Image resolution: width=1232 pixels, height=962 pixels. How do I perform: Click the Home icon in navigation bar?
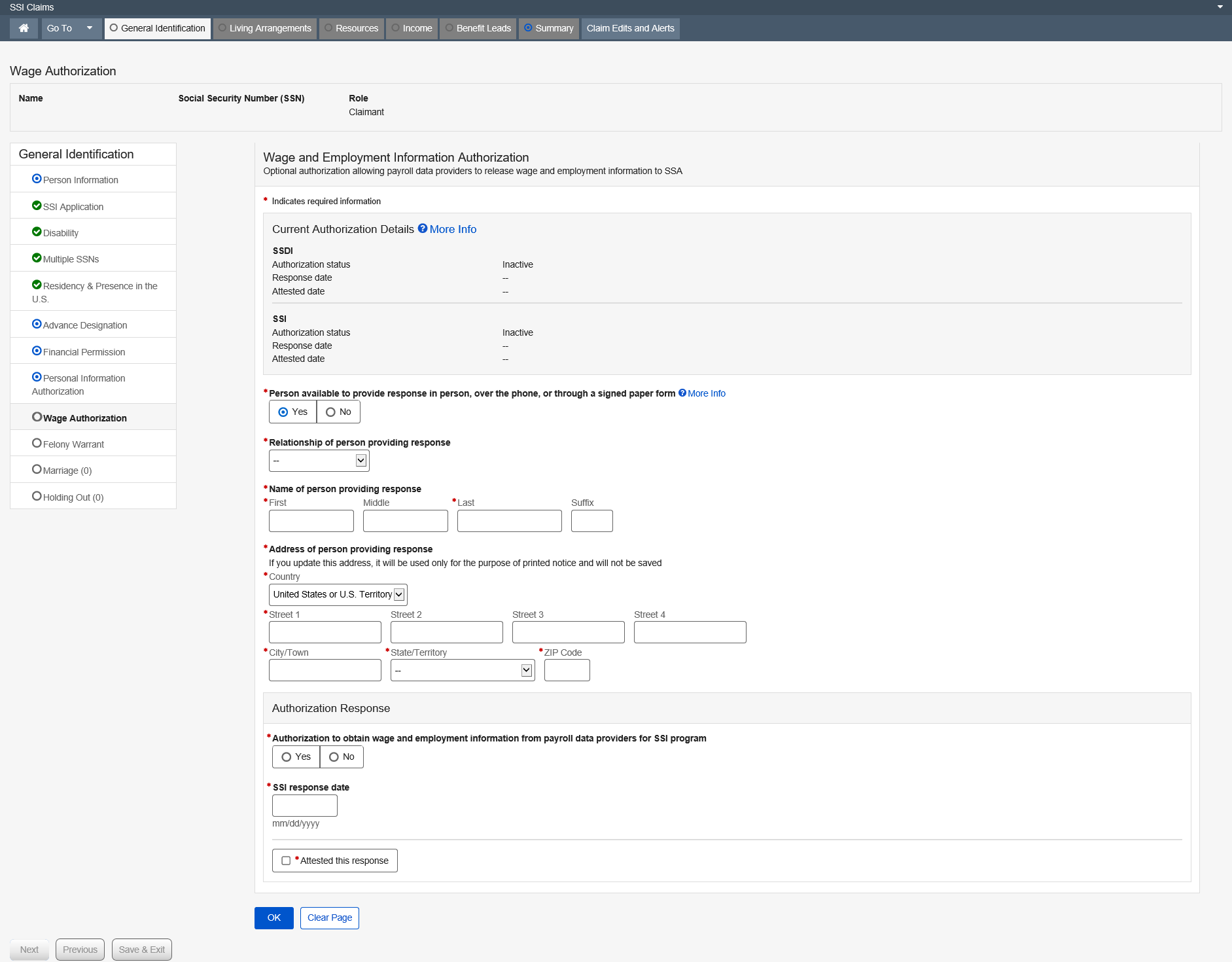pos(24,28)
